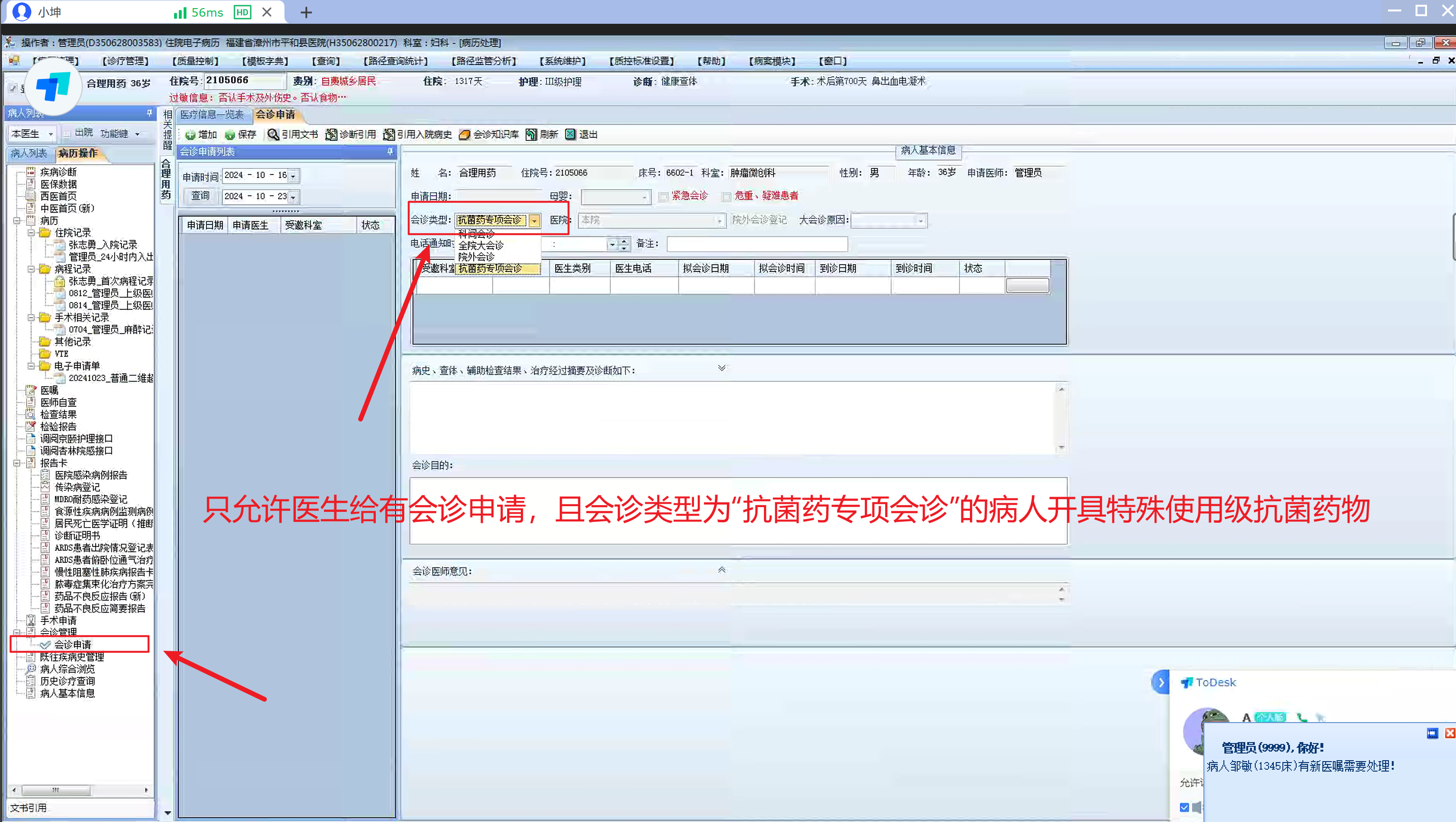Switch to the 医疗信息一览表 tab
Screen dimensions: 1456x822
coord(212,115)
